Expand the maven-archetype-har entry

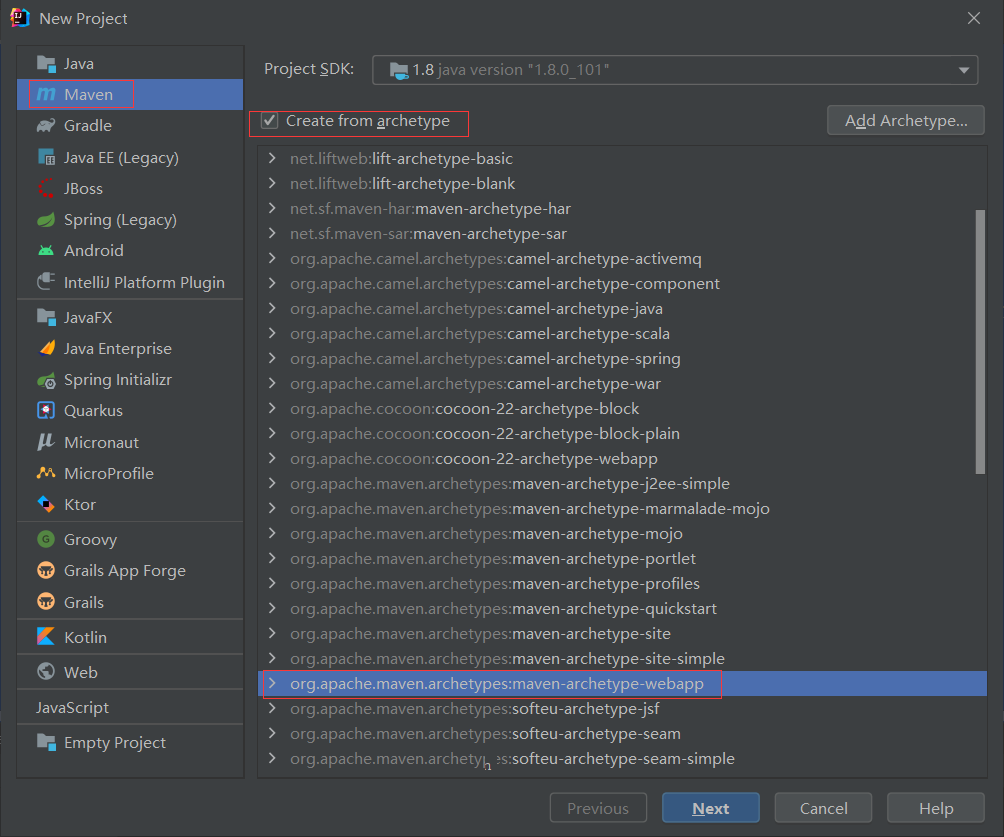[x=272, y=208]
